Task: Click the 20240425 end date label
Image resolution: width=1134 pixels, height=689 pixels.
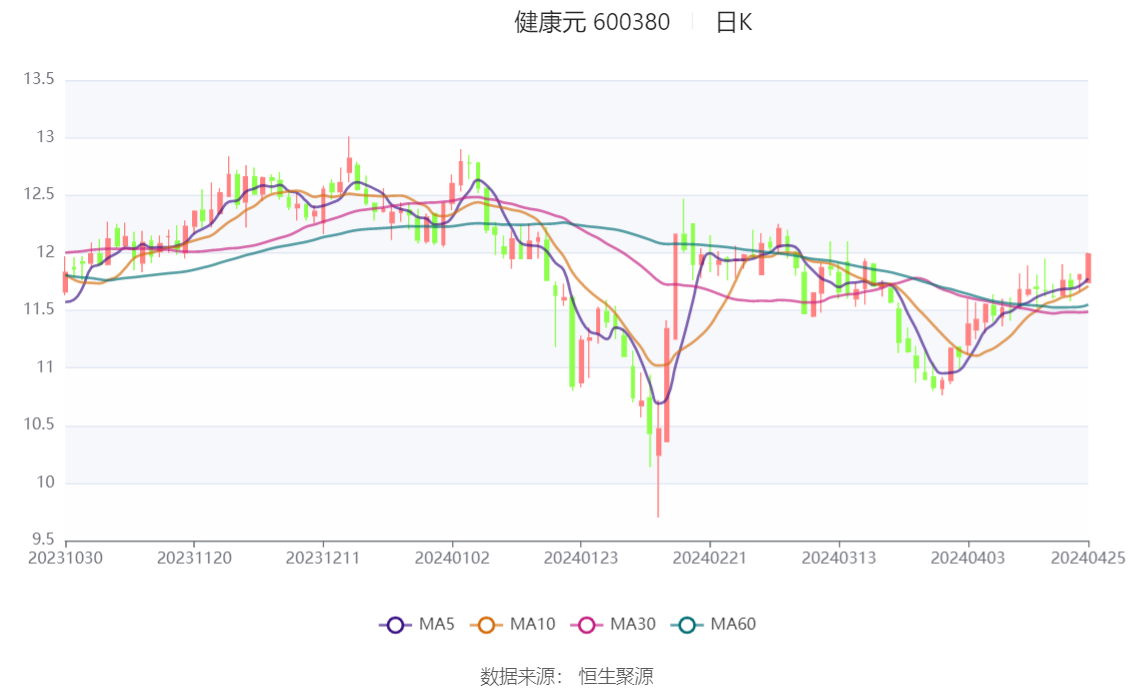Action: (1088, 558)
